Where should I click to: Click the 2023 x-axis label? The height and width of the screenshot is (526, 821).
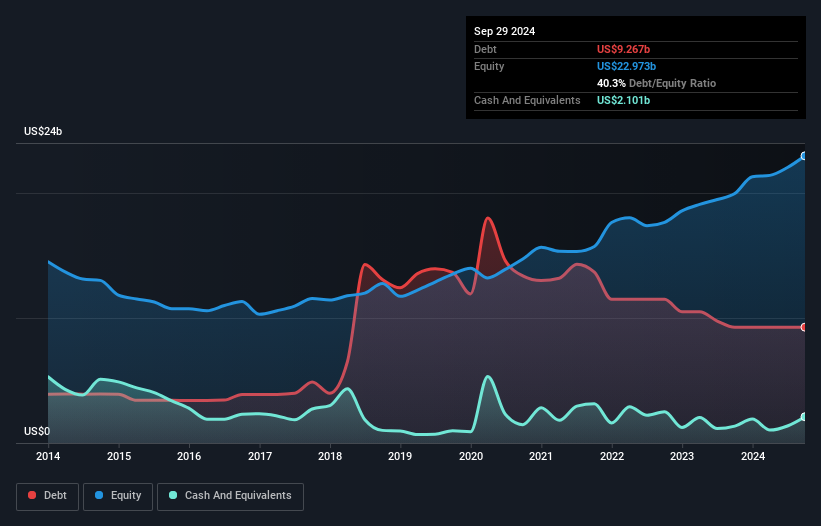click(x=682, y=456)
